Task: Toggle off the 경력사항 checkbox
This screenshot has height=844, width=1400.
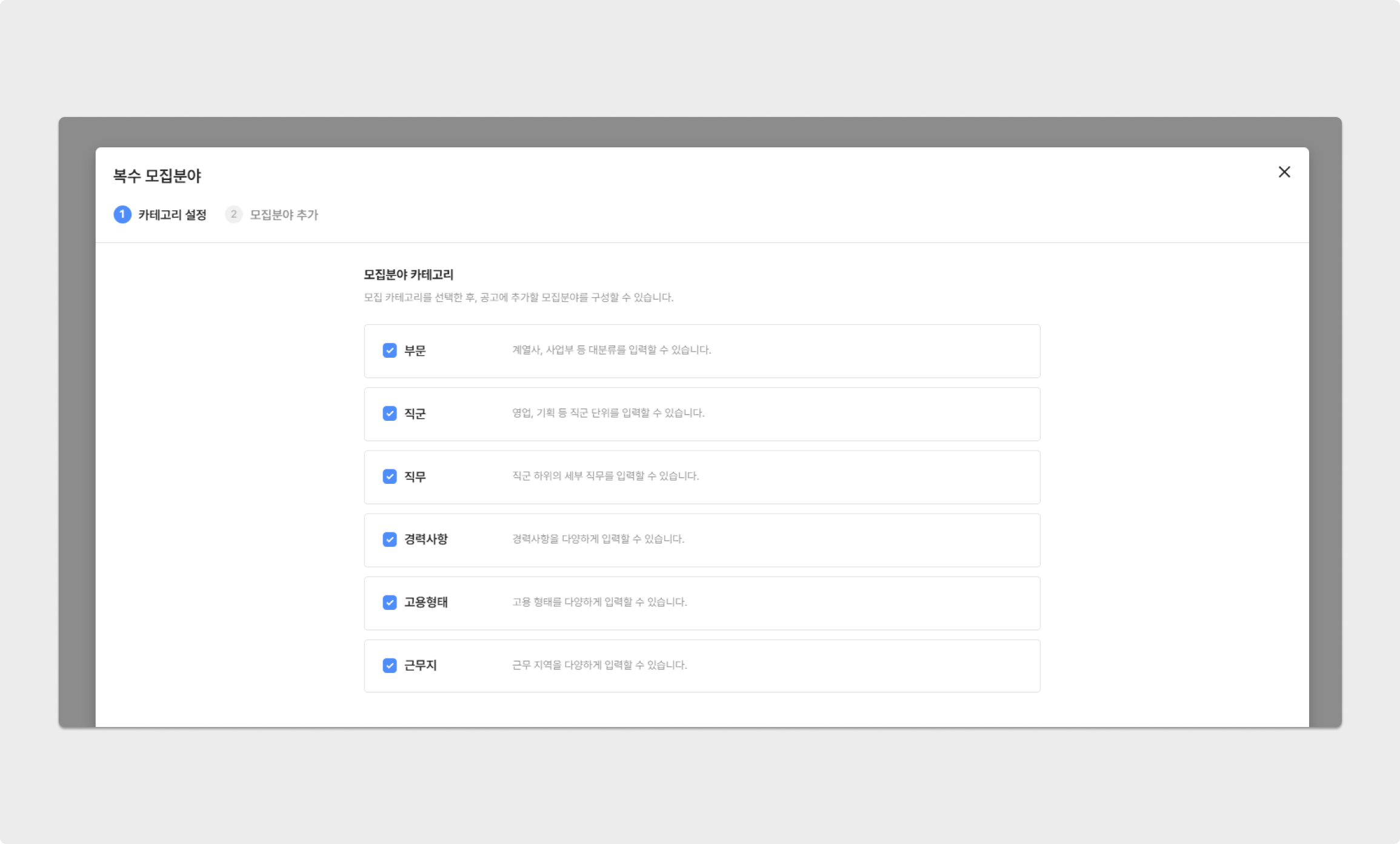Action: click(390, 539)
